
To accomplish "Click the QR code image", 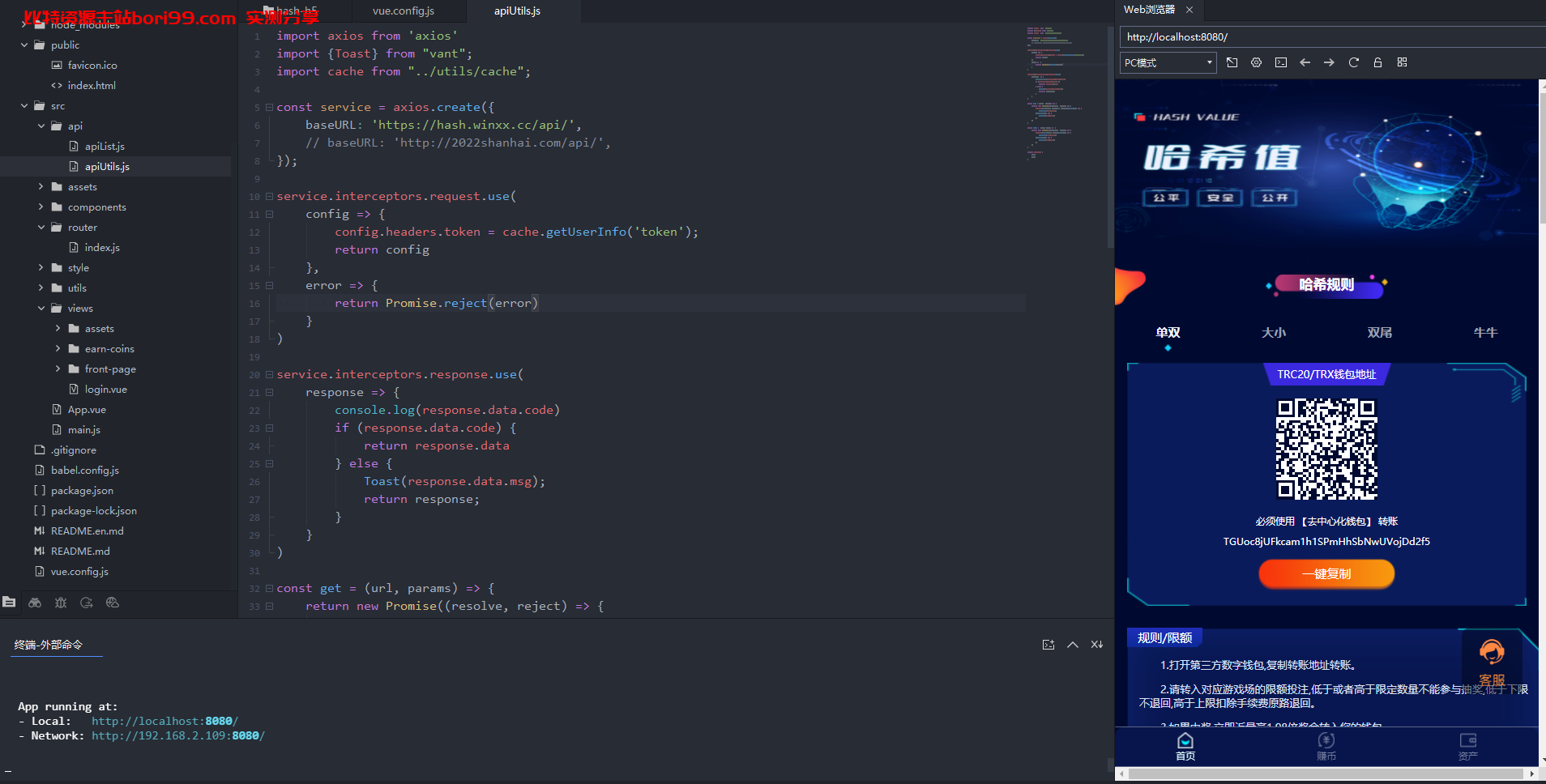I will 1327,449.
